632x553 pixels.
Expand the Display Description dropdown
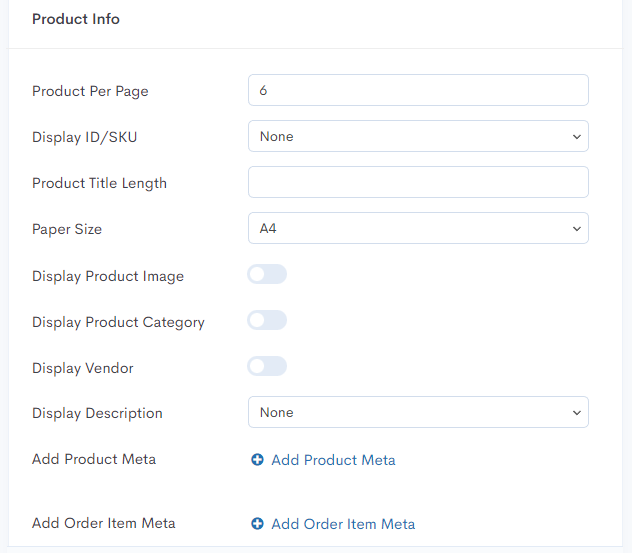point(418,412)
